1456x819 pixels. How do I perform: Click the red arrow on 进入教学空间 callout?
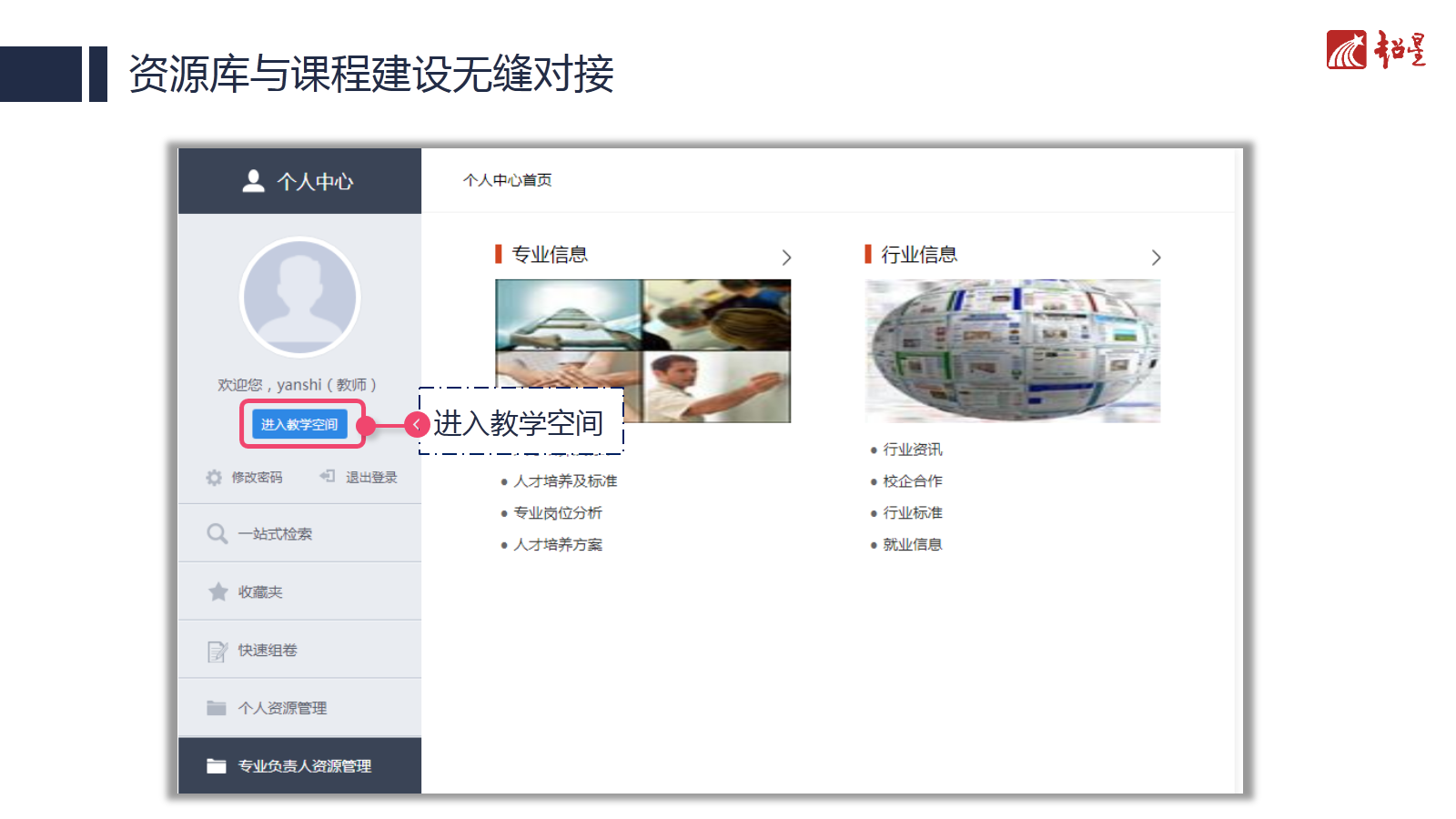click(x=417, y=424)
